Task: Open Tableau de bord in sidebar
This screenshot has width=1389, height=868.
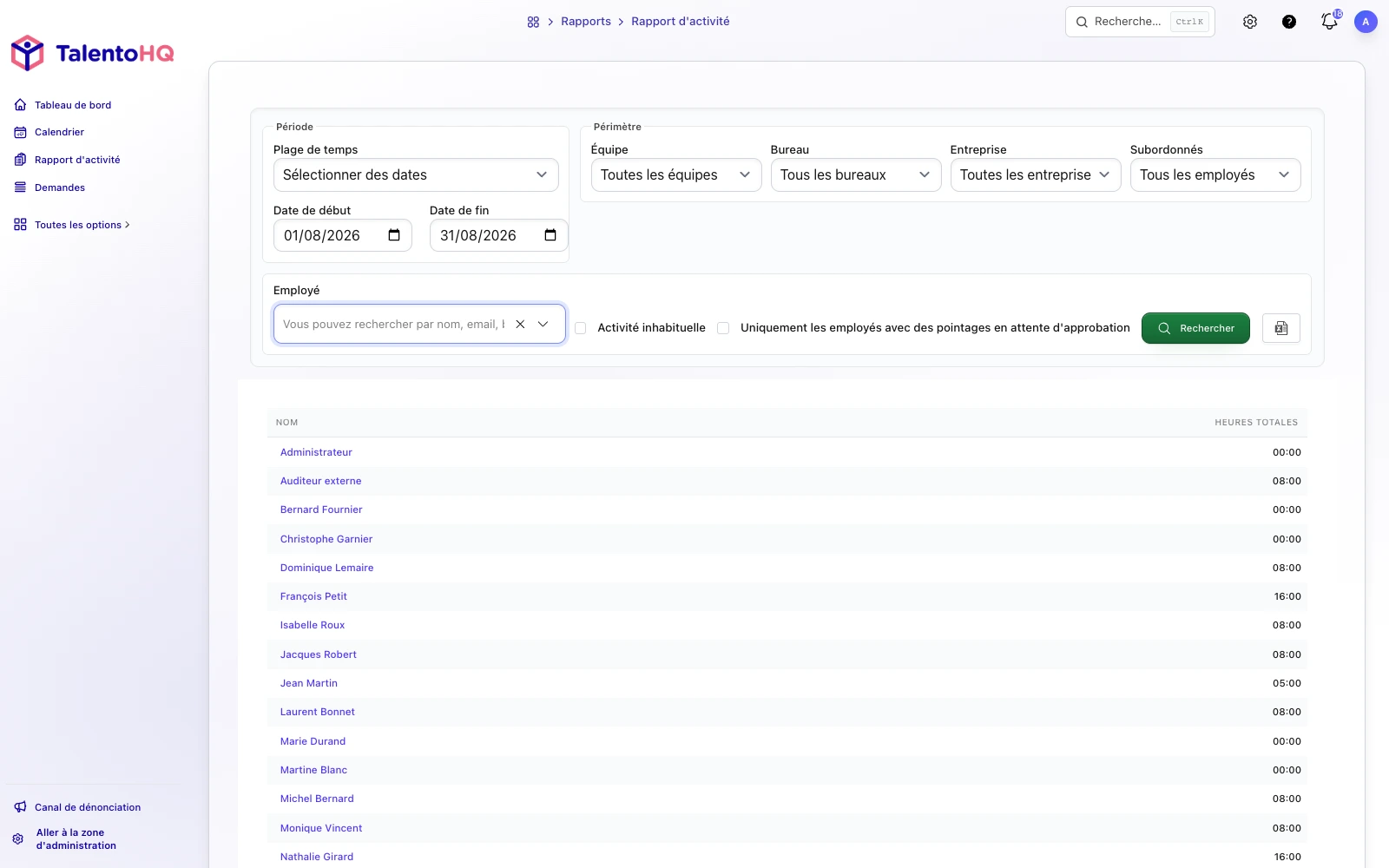Action: (63, 105)
